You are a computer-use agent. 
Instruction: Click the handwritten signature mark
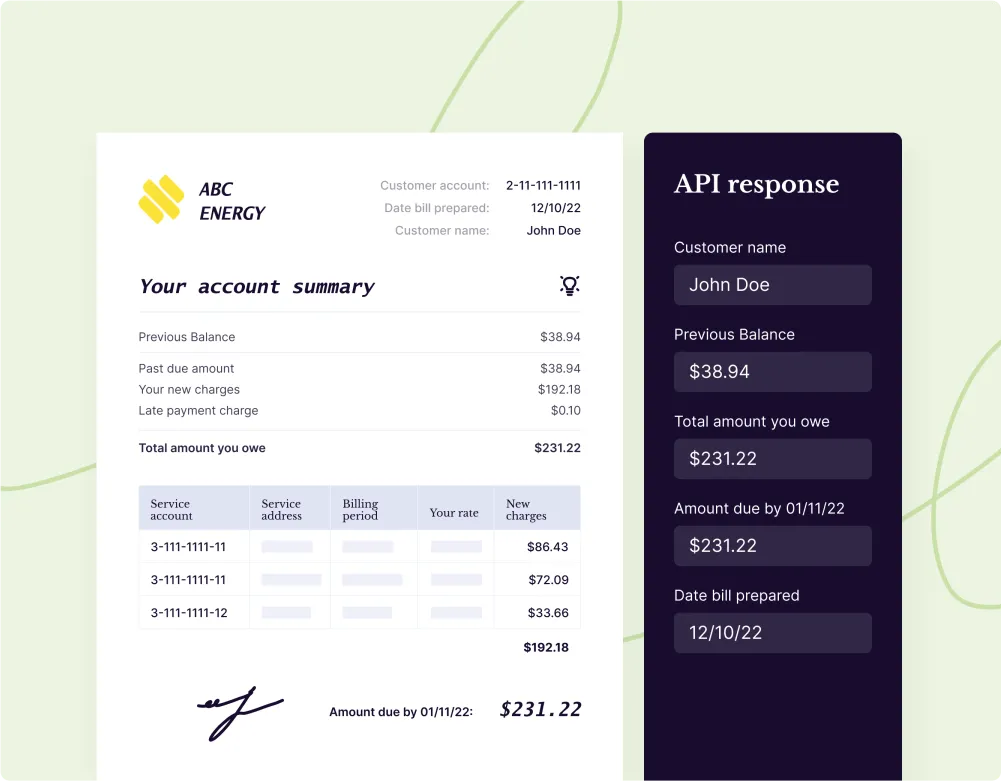tap(238, 711)
